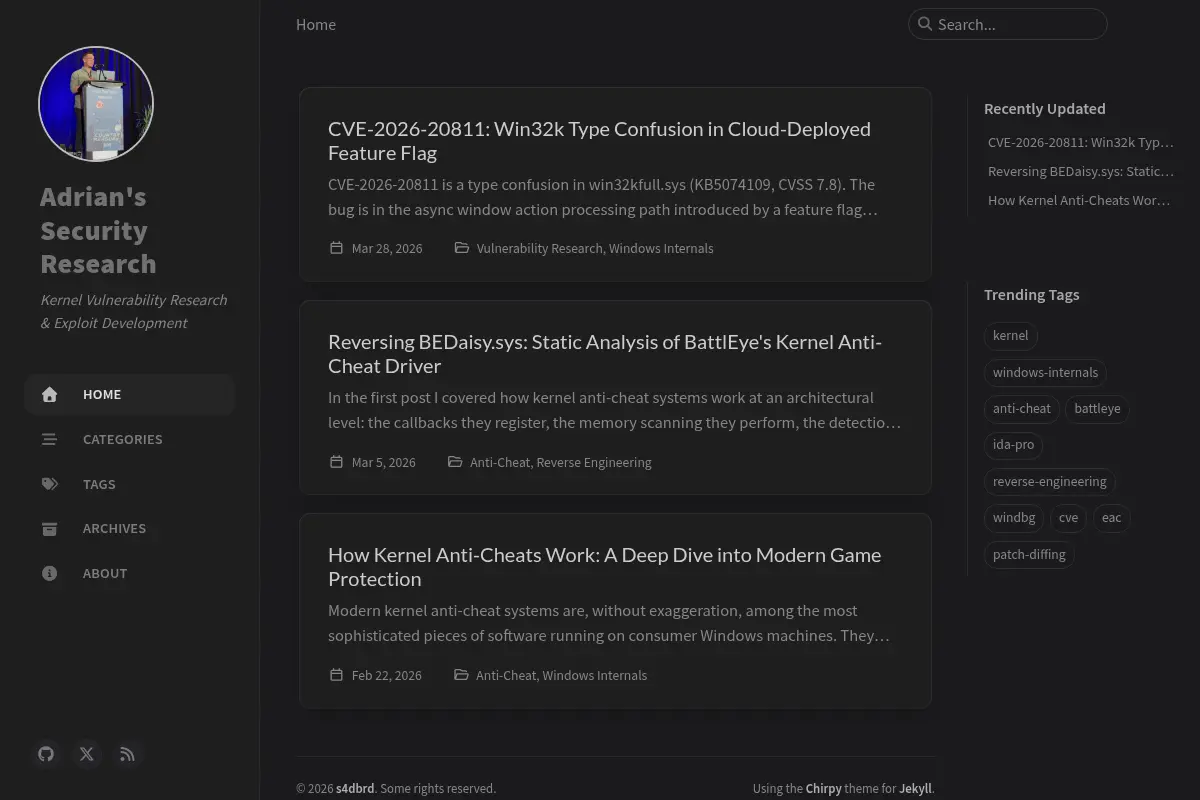Select the patch-diffing trending tag
Viewport: 1200px width, 800px height.
pos(1029,555)
